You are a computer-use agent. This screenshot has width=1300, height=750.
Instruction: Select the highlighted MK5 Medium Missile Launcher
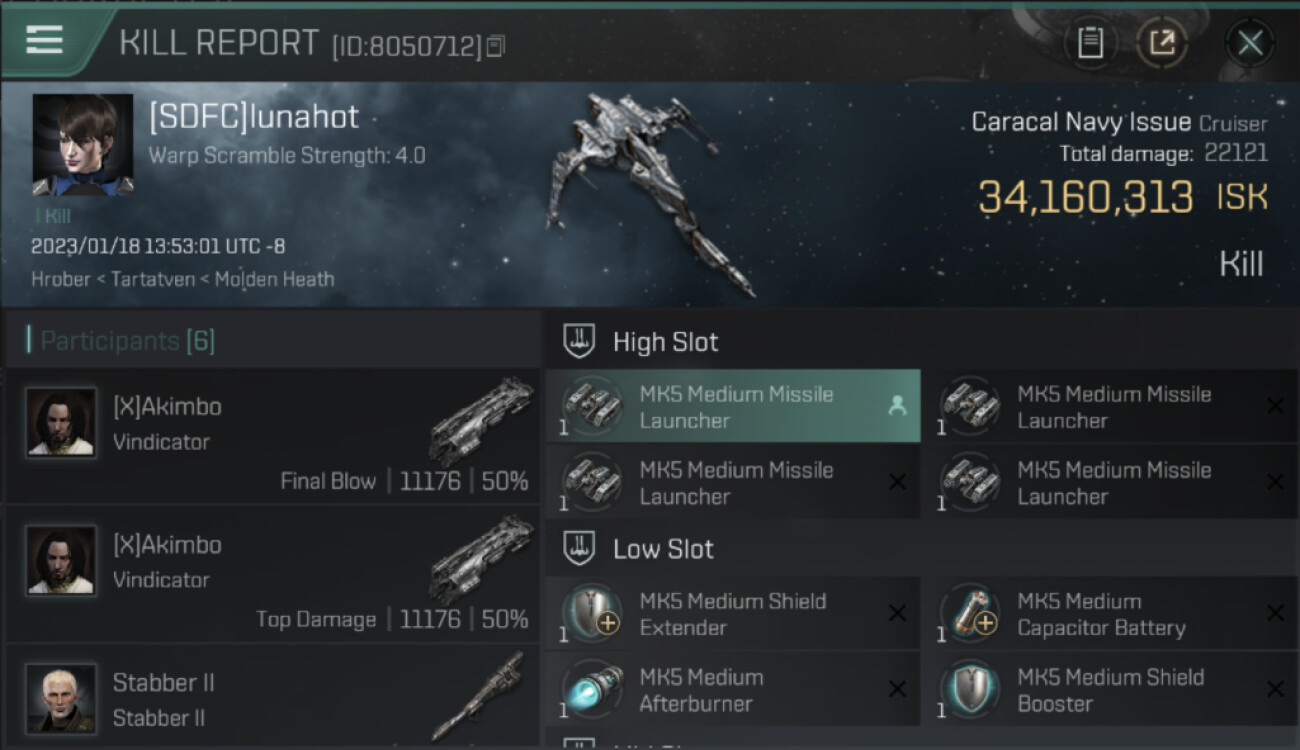[x=733, y=407]
